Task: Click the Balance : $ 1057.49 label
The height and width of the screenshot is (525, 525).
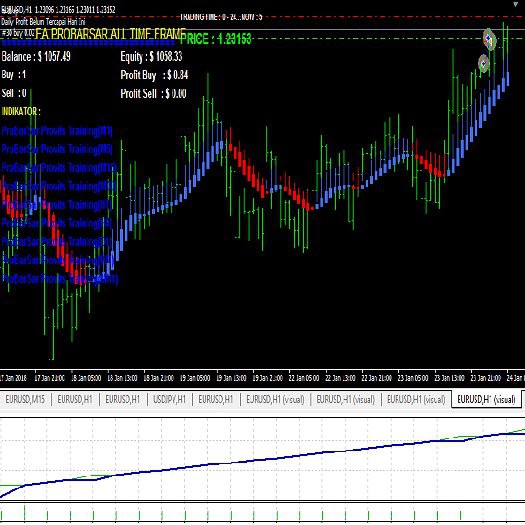Action: [36, 57]
